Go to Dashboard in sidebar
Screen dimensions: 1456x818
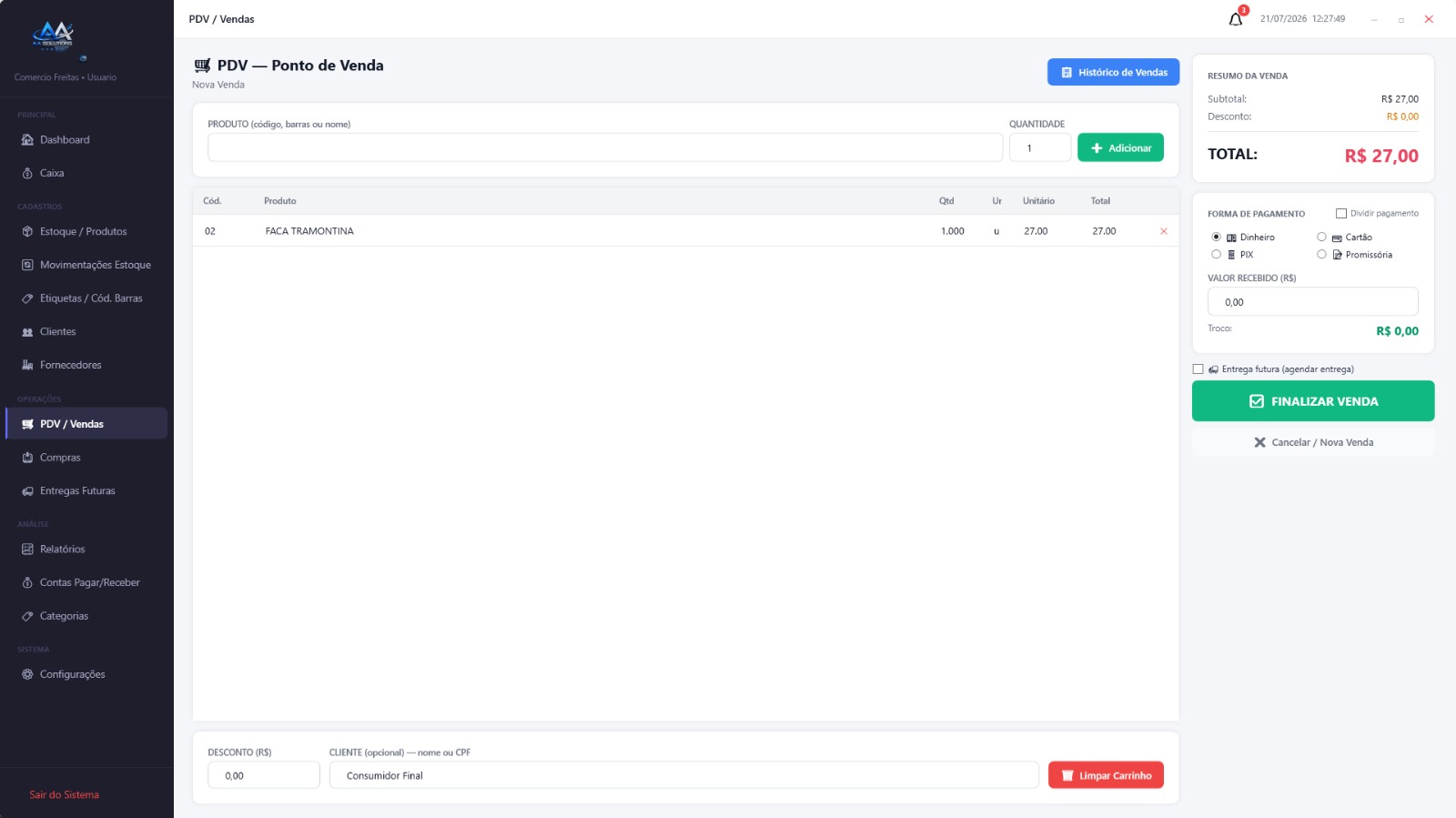[86, 140]
